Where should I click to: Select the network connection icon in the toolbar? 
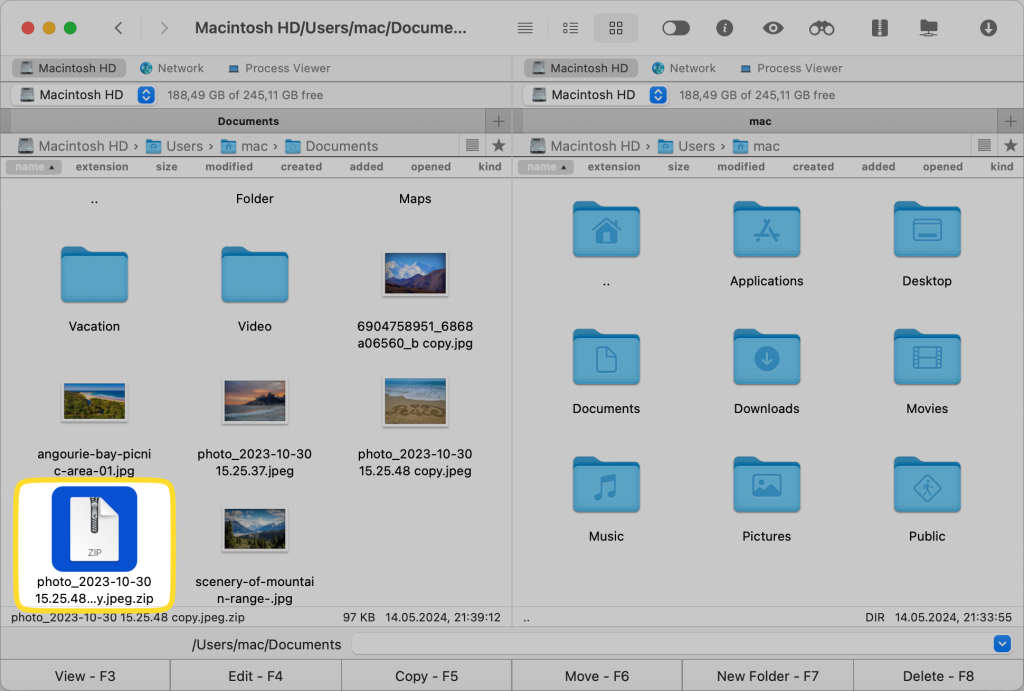932,28
